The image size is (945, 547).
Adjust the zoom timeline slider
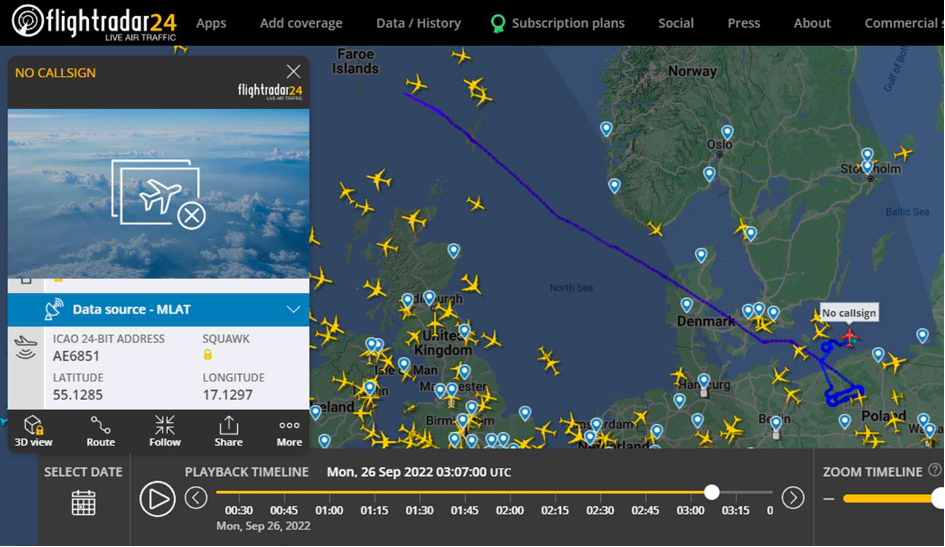click(937, 498)
